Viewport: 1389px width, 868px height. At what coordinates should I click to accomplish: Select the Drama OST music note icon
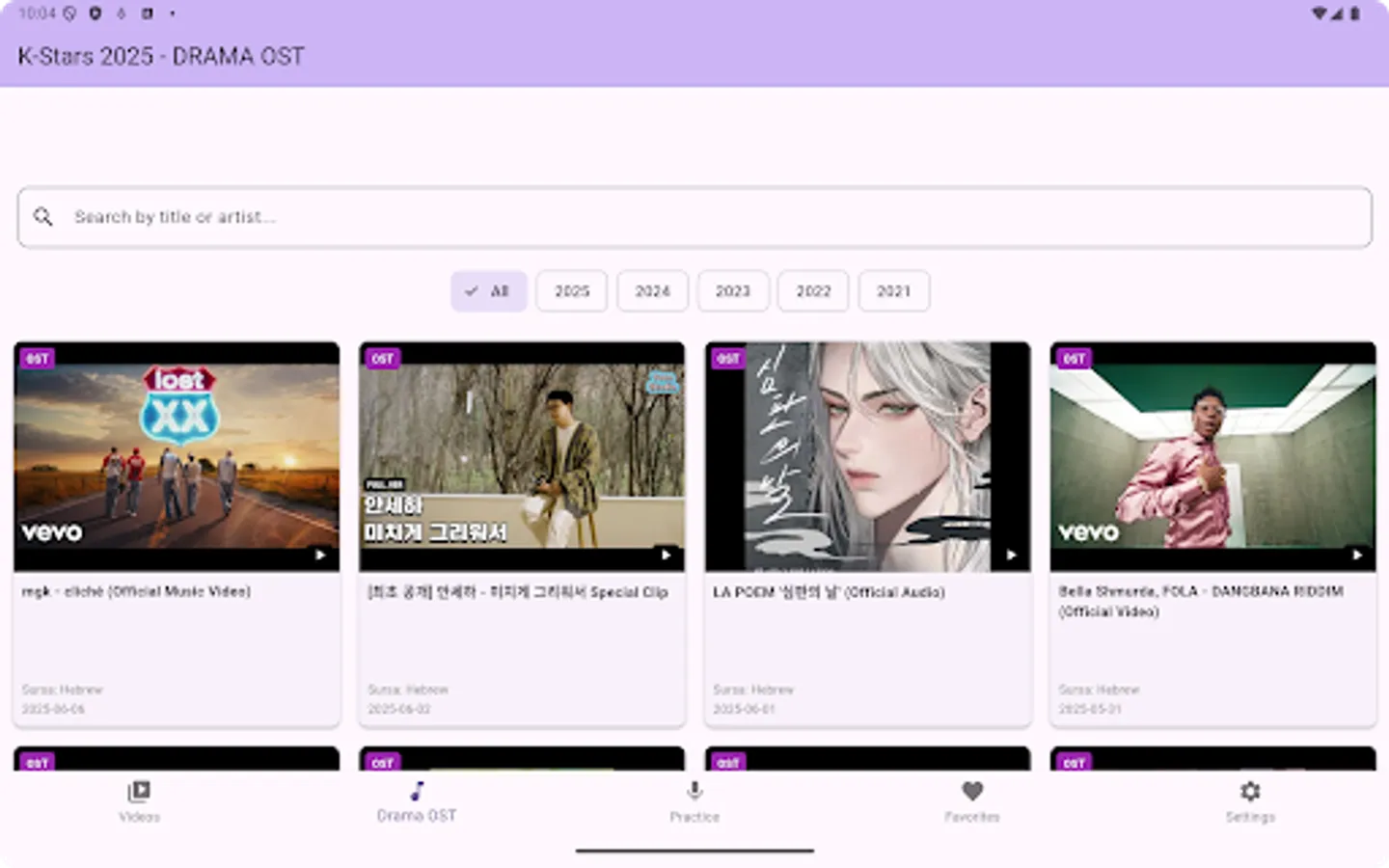417,793
